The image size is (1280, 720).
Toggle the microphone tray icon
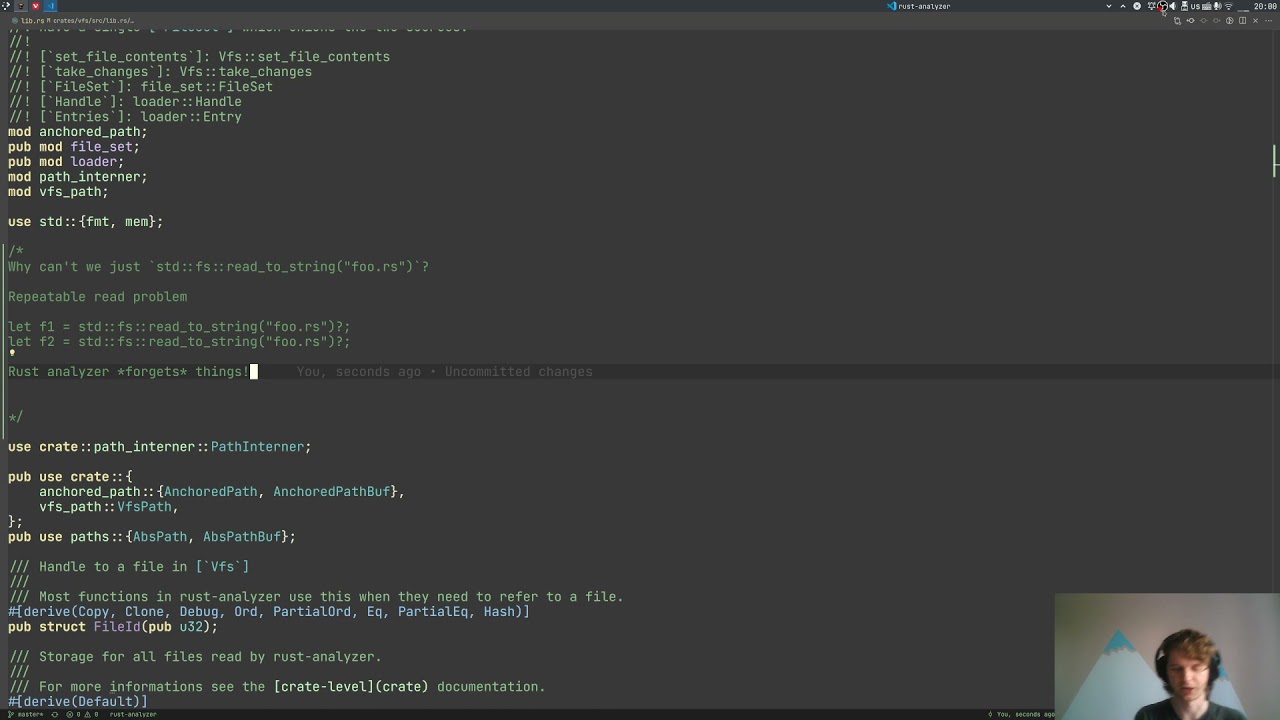click(x=1218, y=6)
